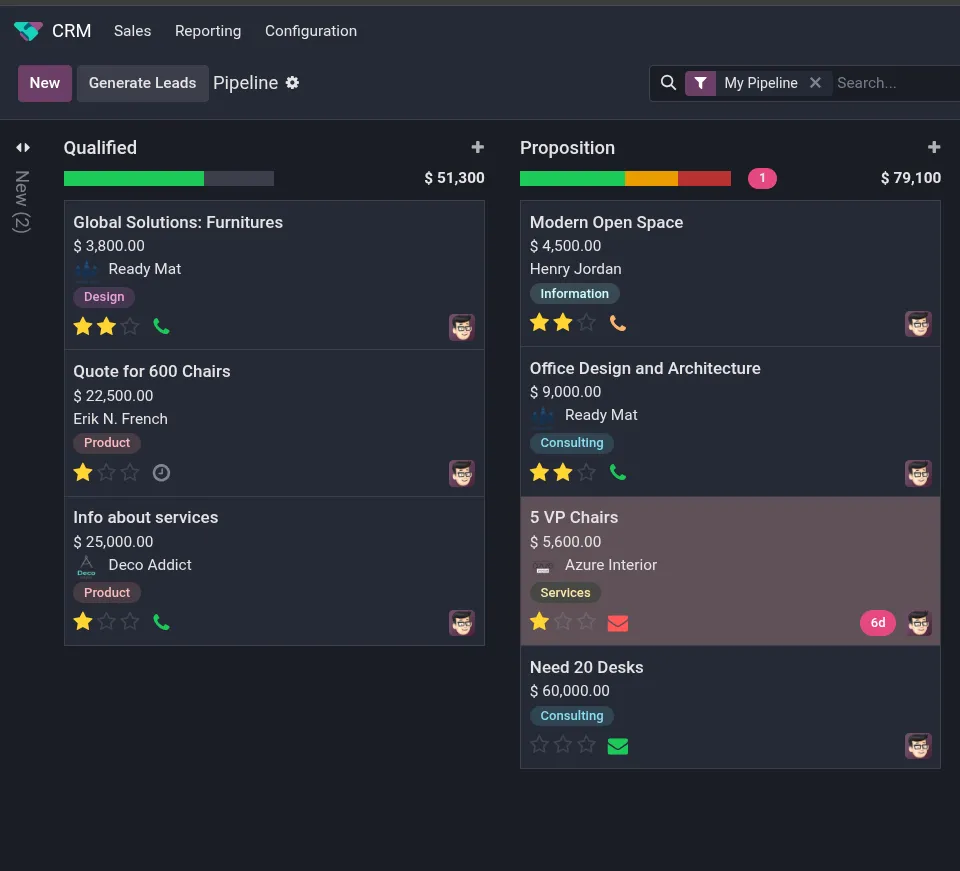Click the Generate Leads button
The width and height of the screenshot is (960, 871).
[x=142, y=83]
